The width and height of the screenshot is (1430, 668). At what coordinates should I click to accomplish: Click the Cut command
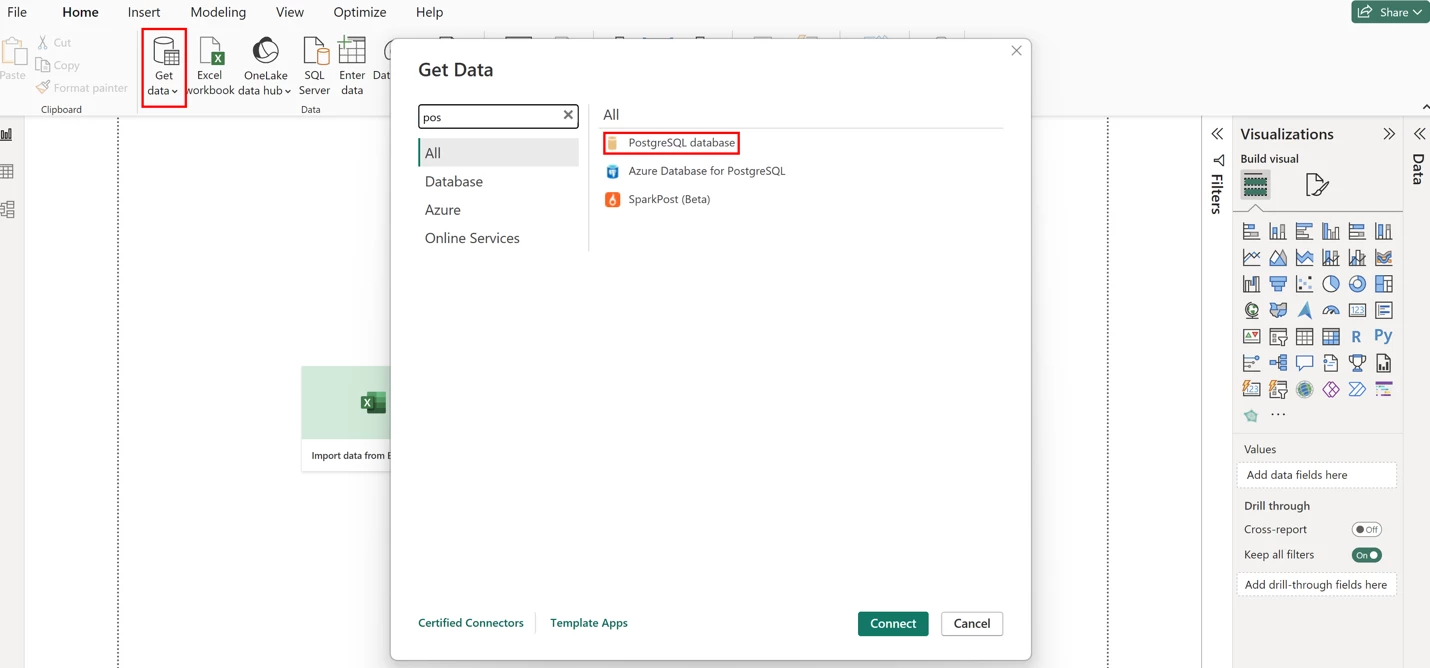(x=54, y=43)
